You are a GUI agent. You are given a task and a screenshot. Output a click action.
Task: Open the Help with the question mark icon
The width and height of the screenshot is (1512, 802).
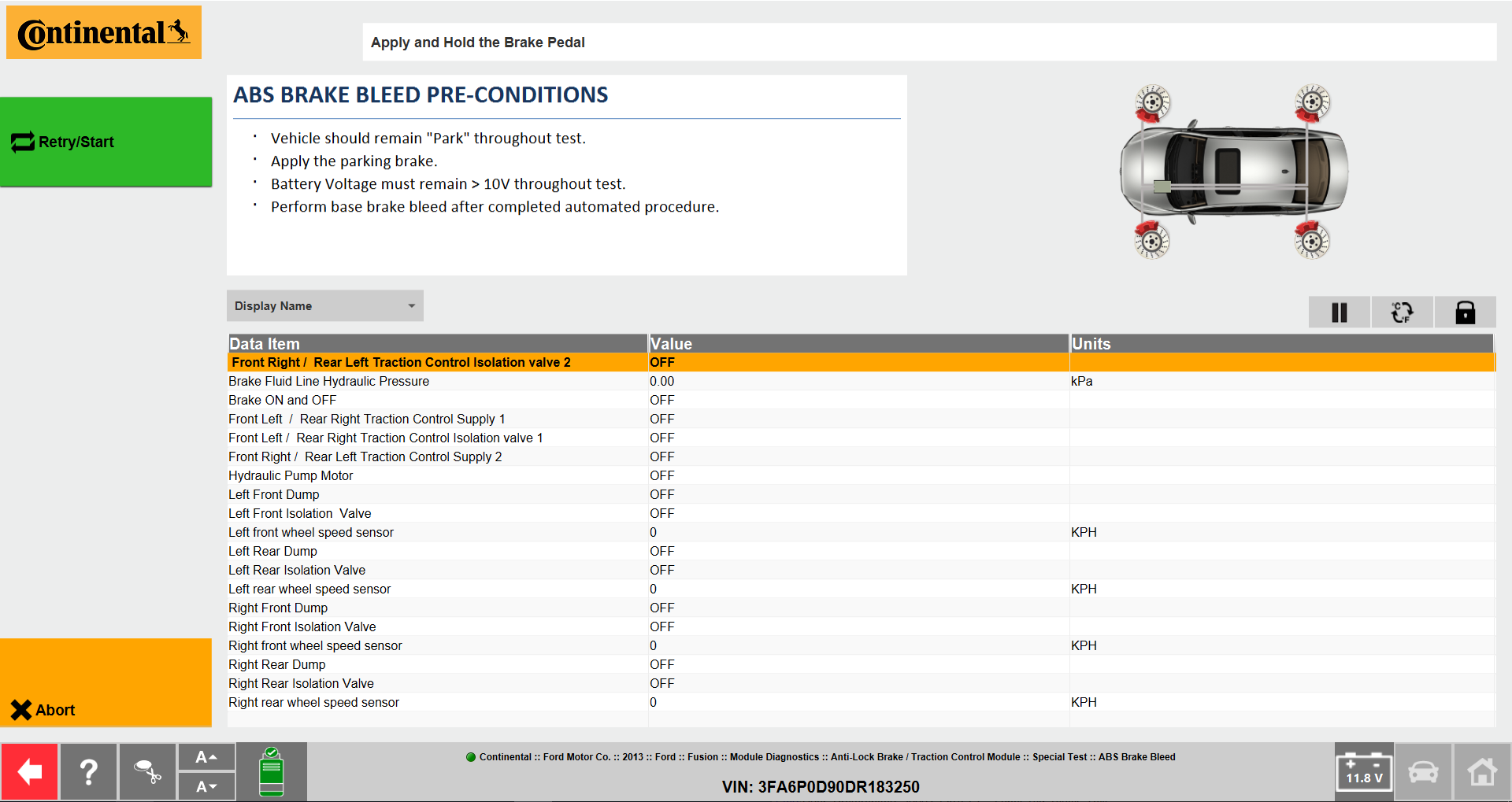coord(88,771)
